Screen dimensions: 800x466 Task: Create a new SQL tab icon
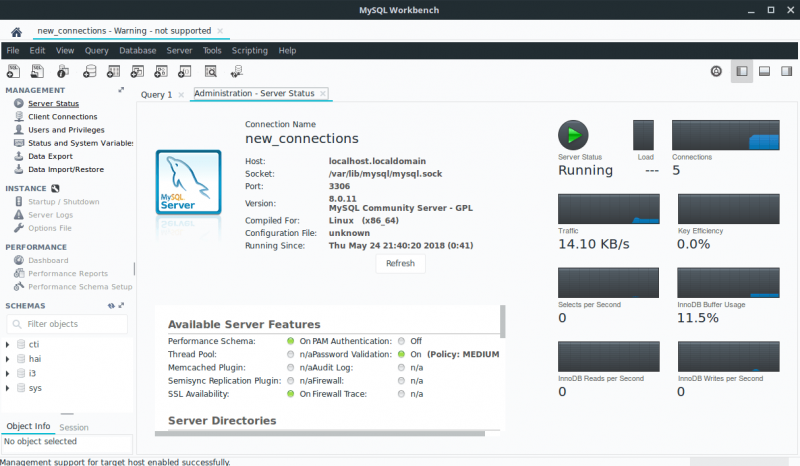pyautogui.click(x=14, y=71)
